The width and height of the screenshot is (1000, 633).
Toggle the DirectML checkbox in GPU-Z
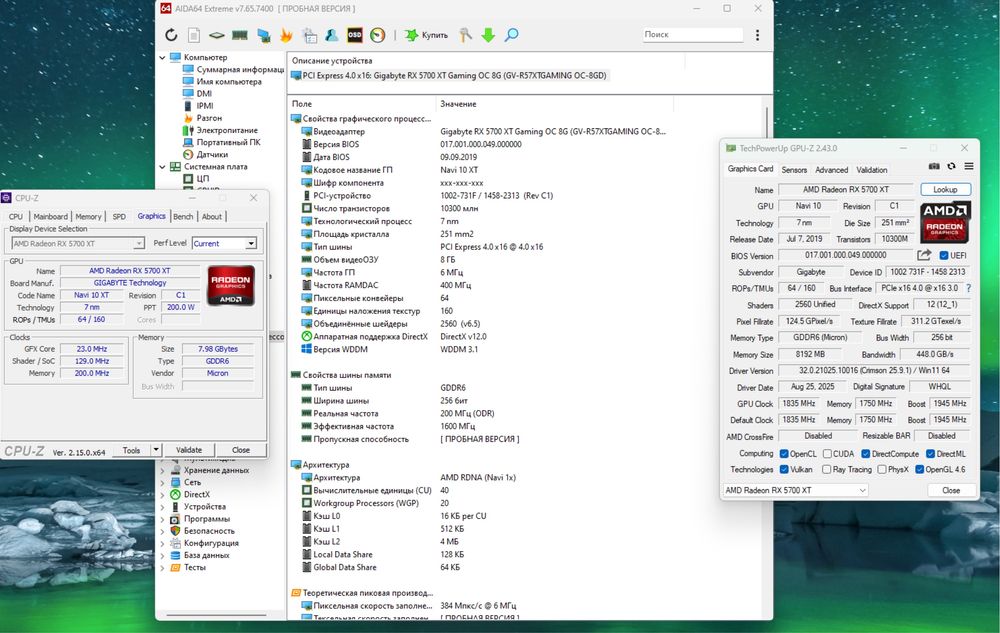tap(930, 454)
